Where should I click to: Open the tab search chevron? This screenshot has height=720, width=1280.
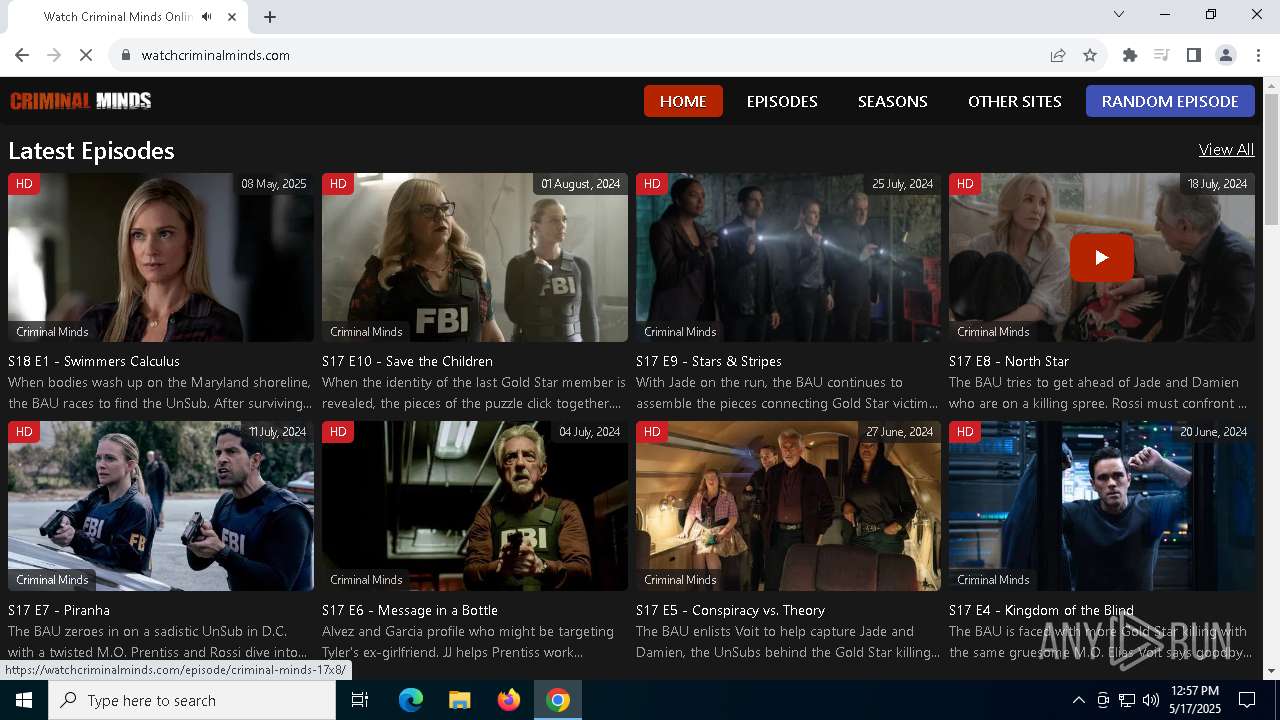[1119, 14]
